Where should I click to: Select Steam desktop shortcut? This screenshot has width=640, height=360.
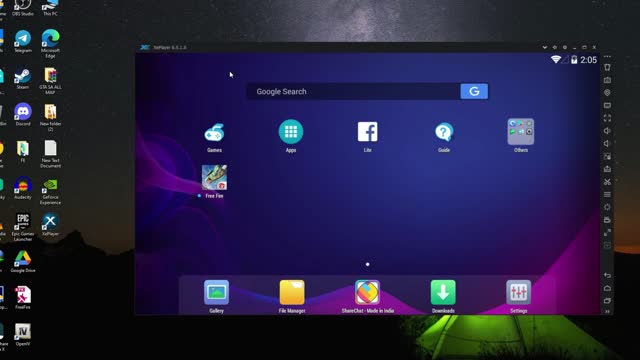click(x=23, y=78)
